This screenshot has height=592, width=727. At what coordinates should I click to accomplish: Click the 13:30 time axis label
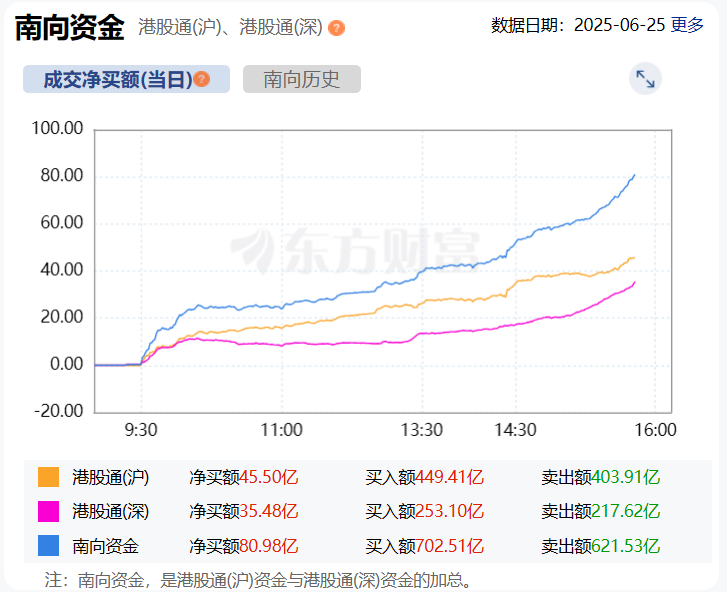422,430
